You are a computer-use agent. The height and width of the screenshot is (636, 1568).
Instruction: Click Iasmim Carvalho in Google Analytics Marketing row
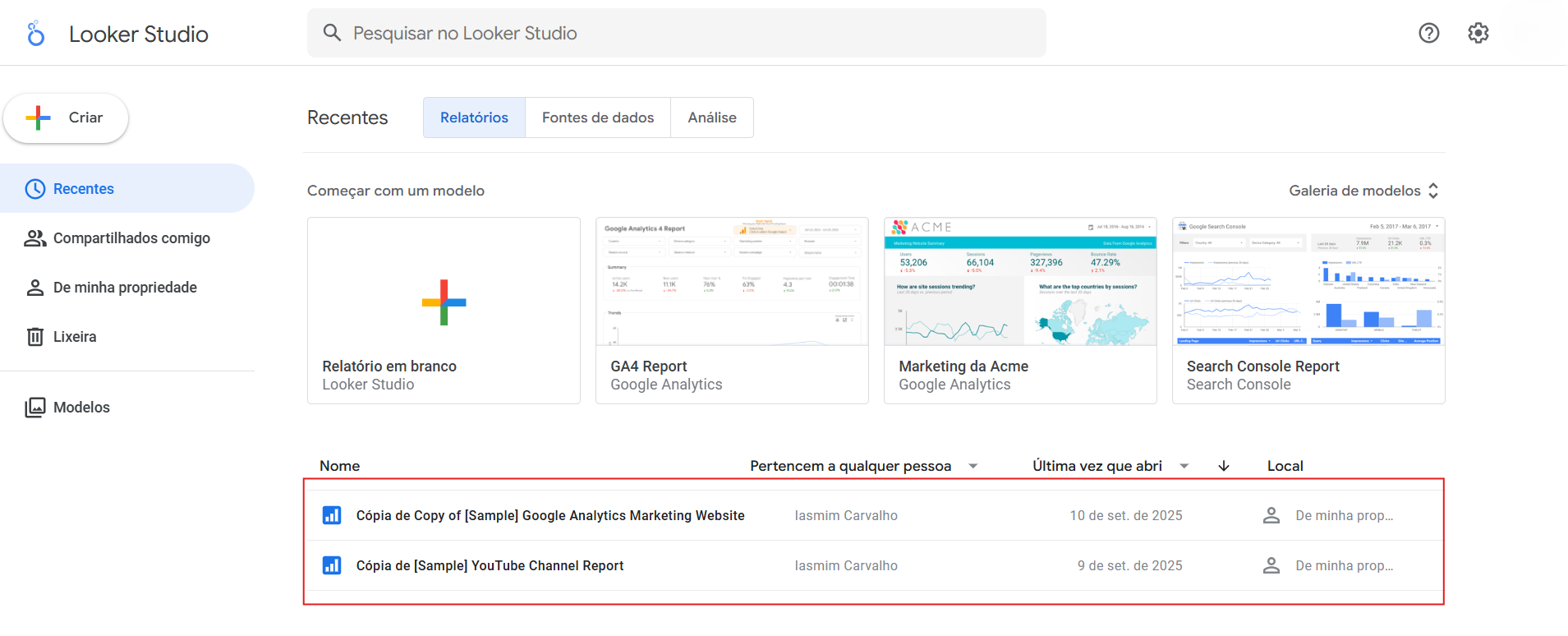846,515
